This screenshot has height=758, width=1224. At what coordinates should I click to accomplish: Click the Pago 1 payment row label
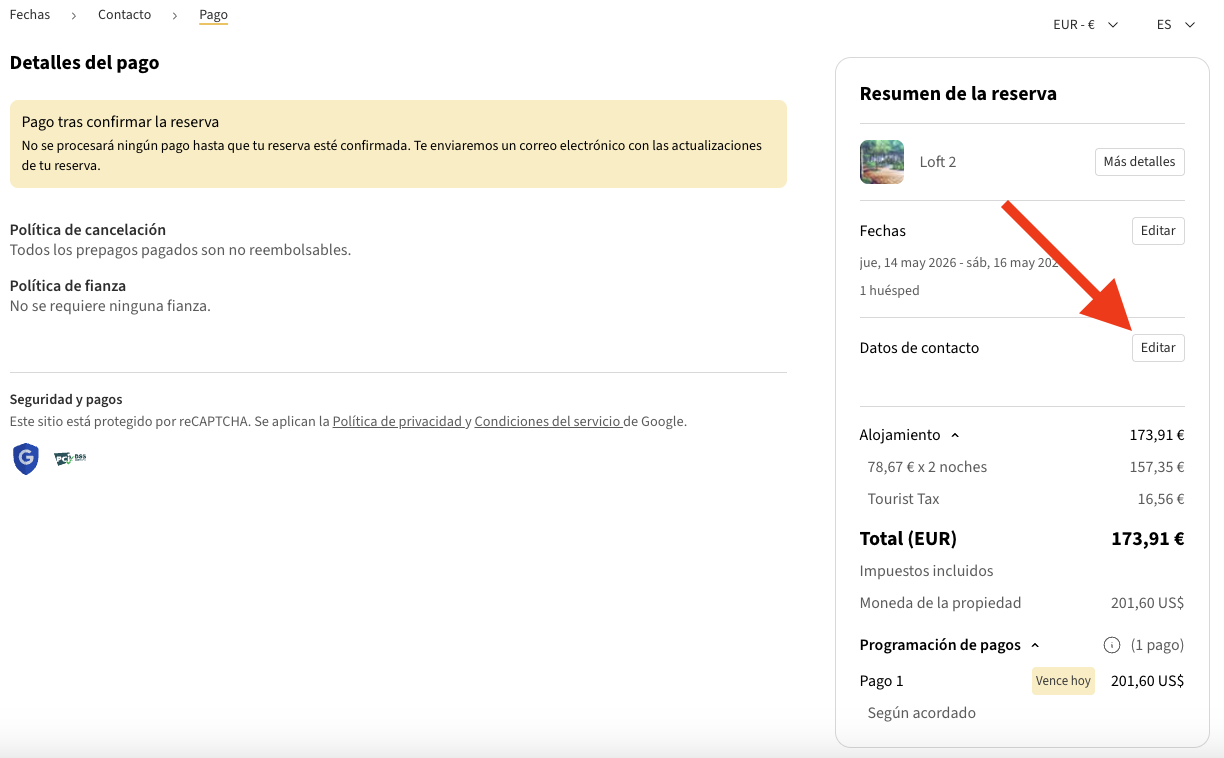881,681
